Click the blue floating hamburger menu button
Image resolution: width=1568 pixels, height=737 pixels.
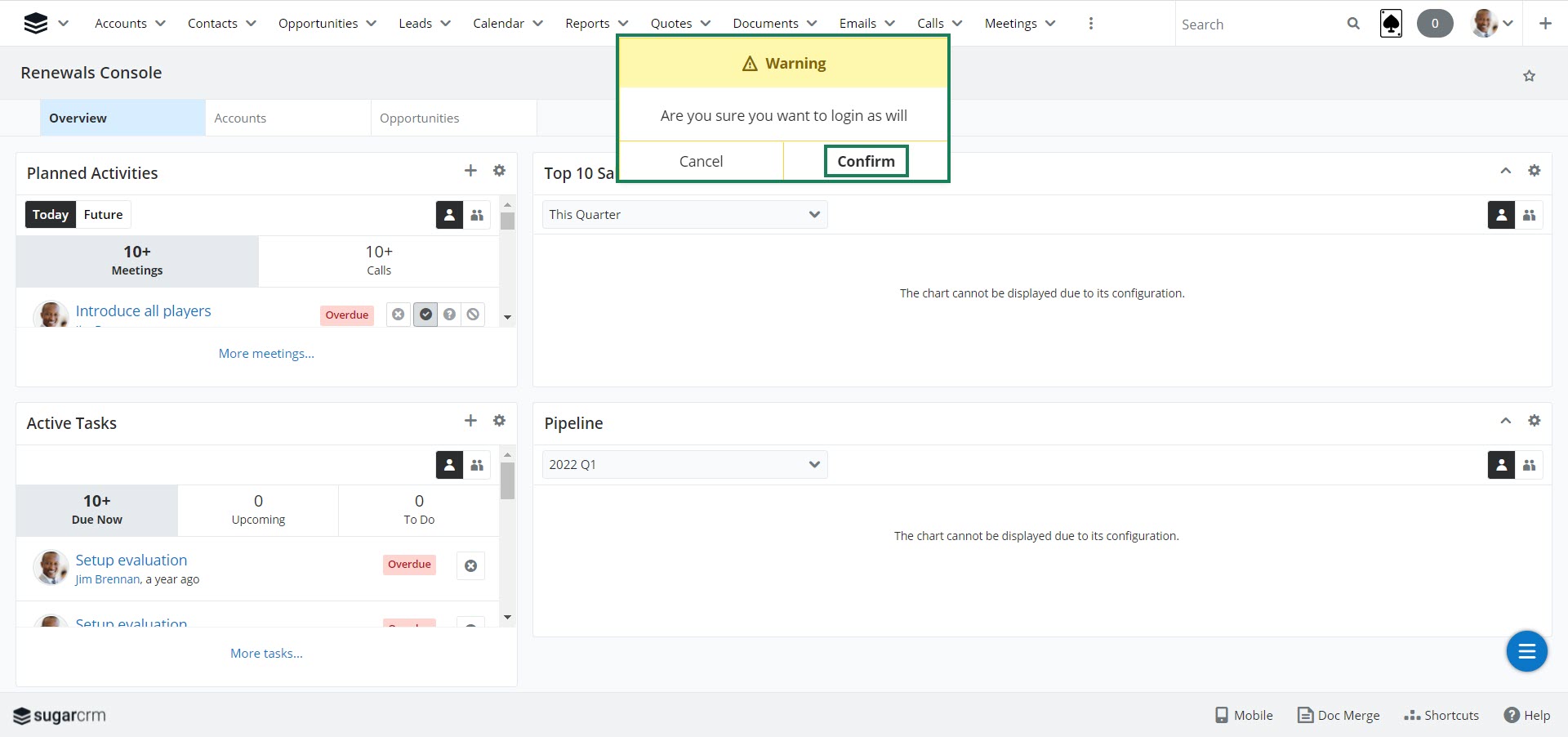pyautogui.click(x=1526, y=651)
